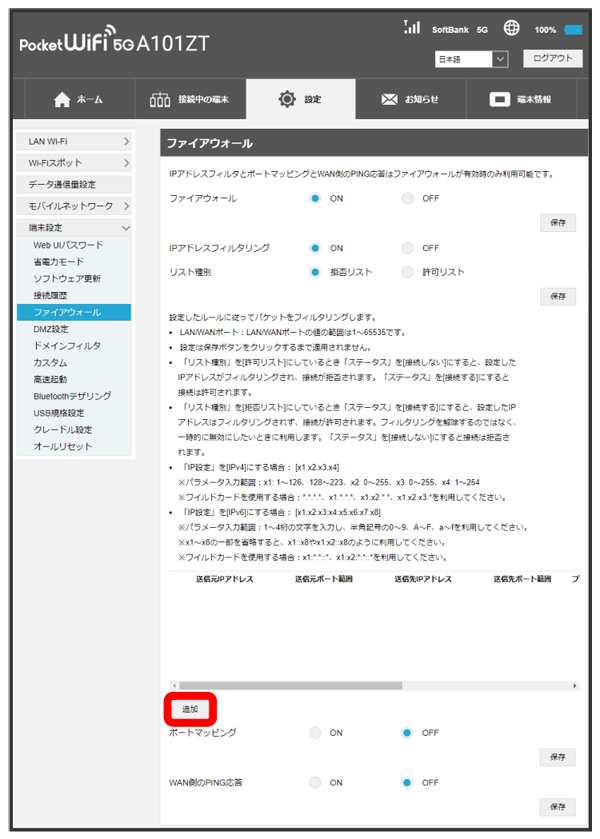Click the 追加 button

point(190,709)
